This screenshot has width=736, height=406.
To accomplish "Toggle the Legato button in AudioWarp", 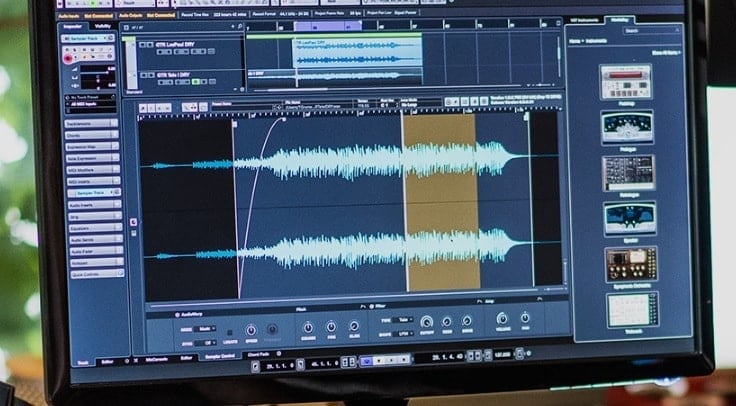I will [230, 332].
